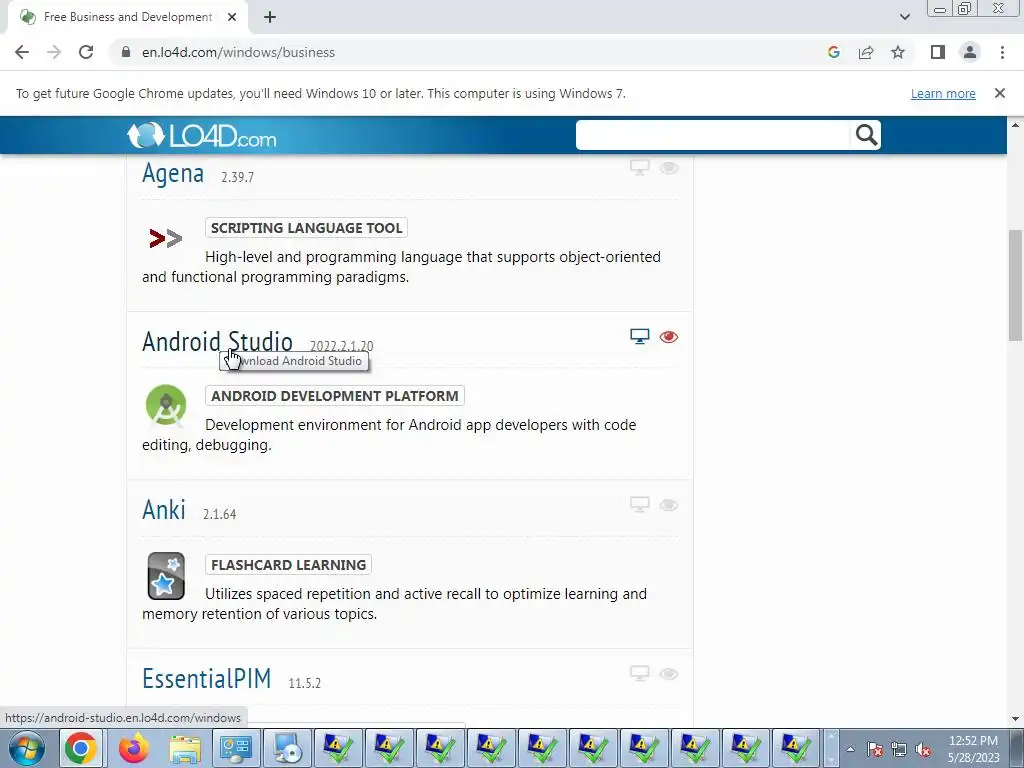Click the Chrome taskbar icon
Screen dimensions: 1024x768
coord(81,748)
